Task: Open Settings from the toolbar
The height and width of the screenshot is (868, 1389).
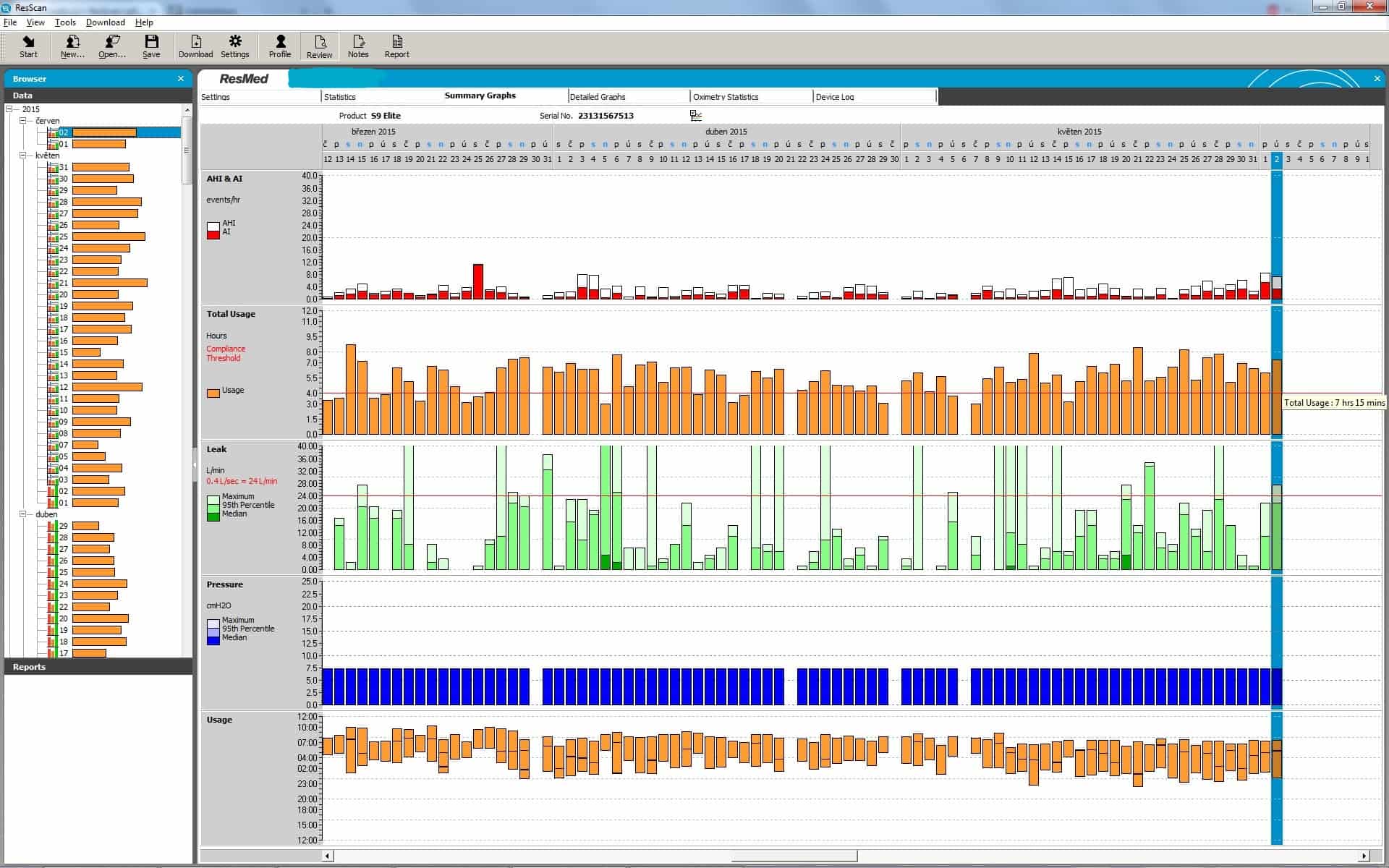Action: (234, 46)
